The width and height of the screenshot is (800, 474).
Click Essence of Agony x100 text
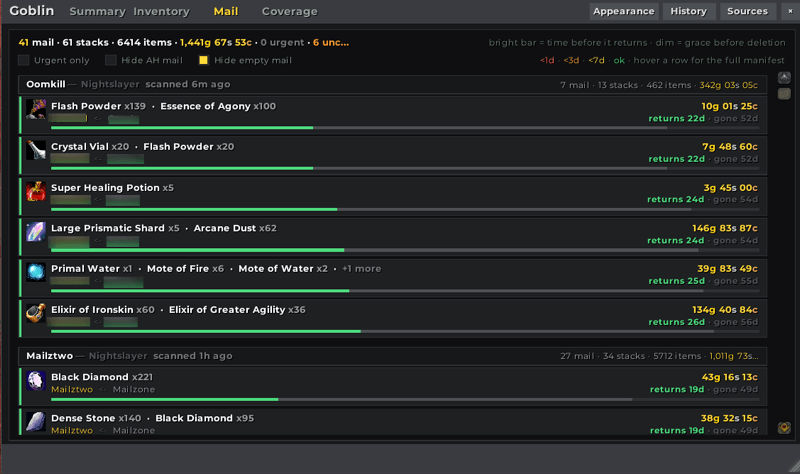[218, 106]
